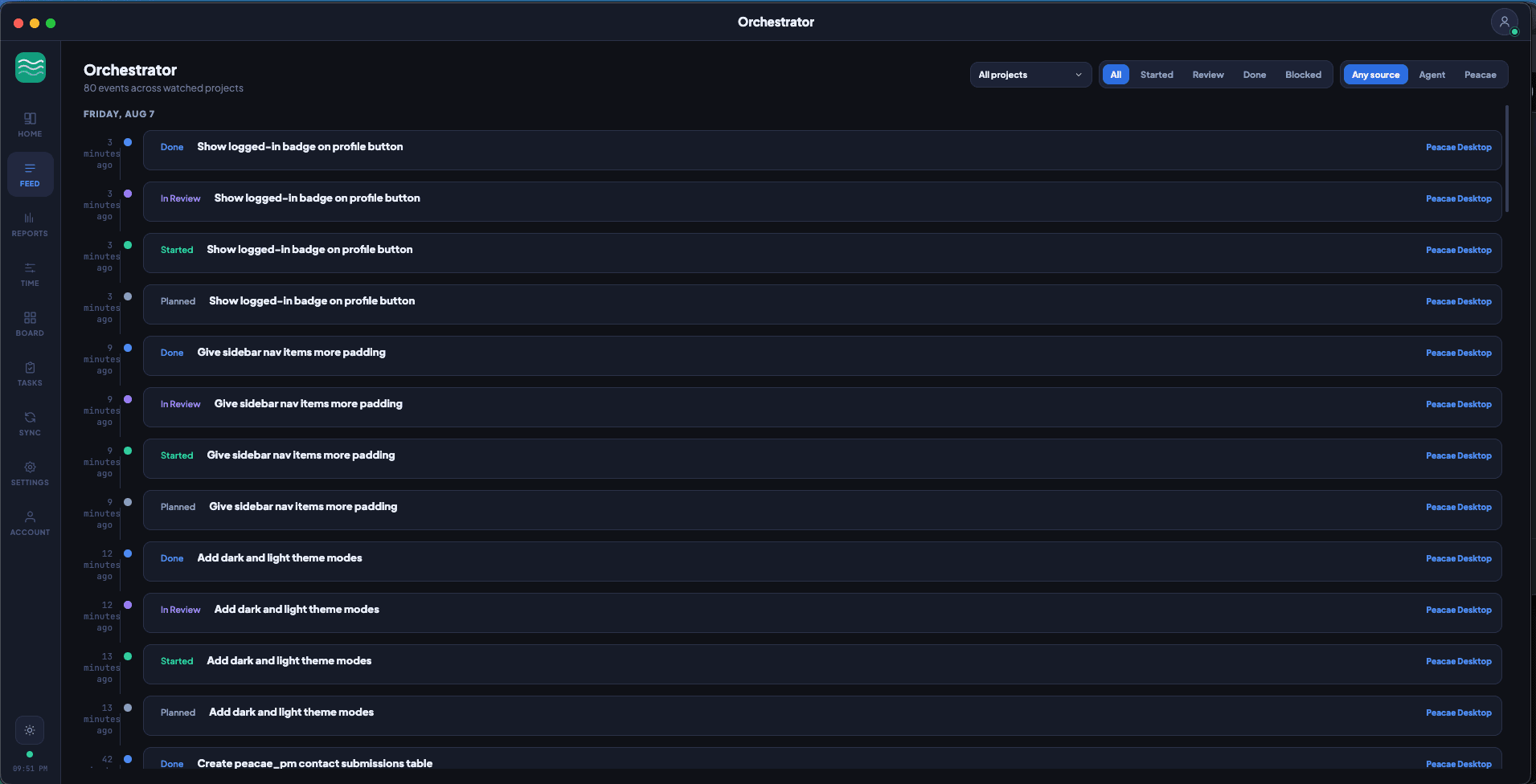Open Planned event 'Add dark and light theme modes'

(x=822, y=715)
